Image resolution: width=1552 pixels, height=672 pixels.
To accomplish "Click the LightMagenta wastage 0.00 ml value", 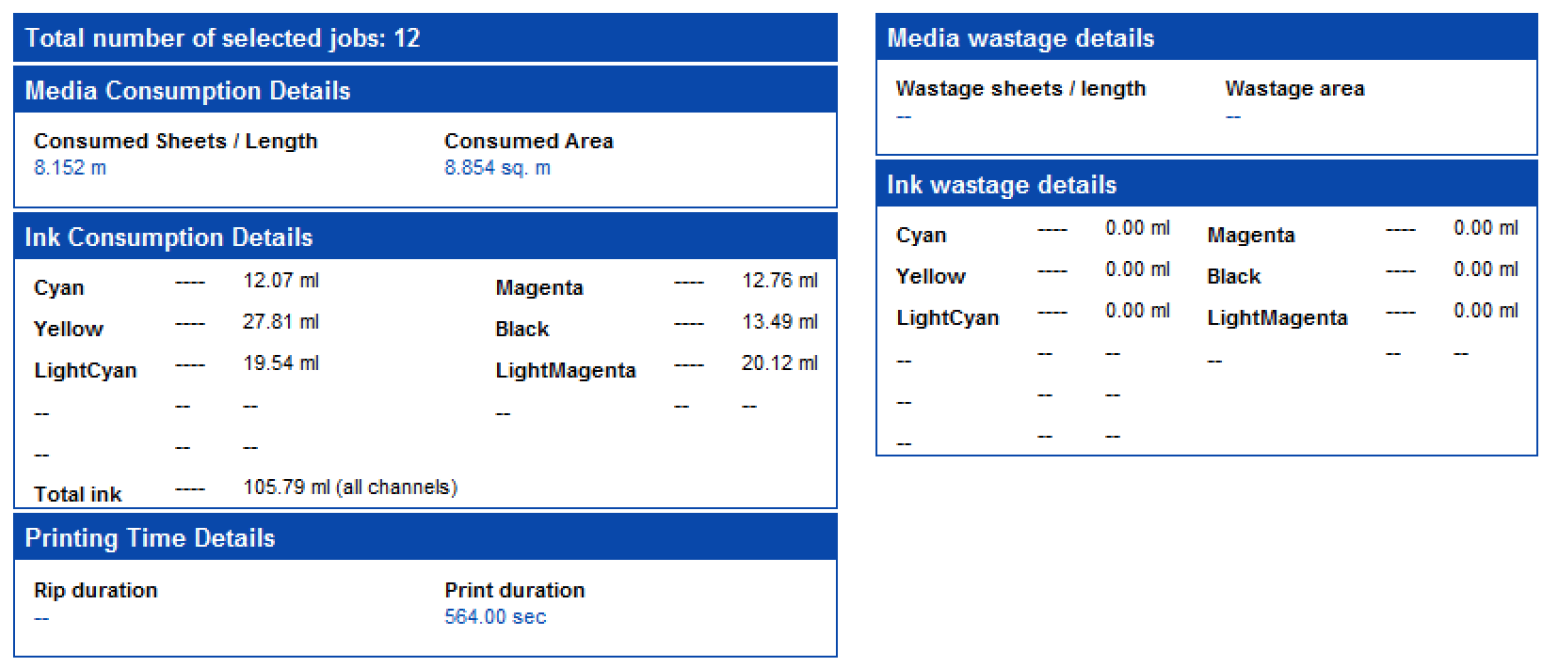I will coord(1486,310).
